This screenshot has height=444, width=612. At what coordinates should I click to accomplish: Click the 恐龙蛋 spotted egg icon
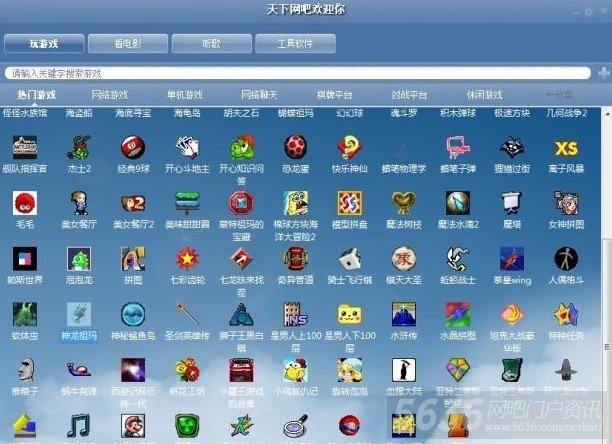(x=295, y=147)
